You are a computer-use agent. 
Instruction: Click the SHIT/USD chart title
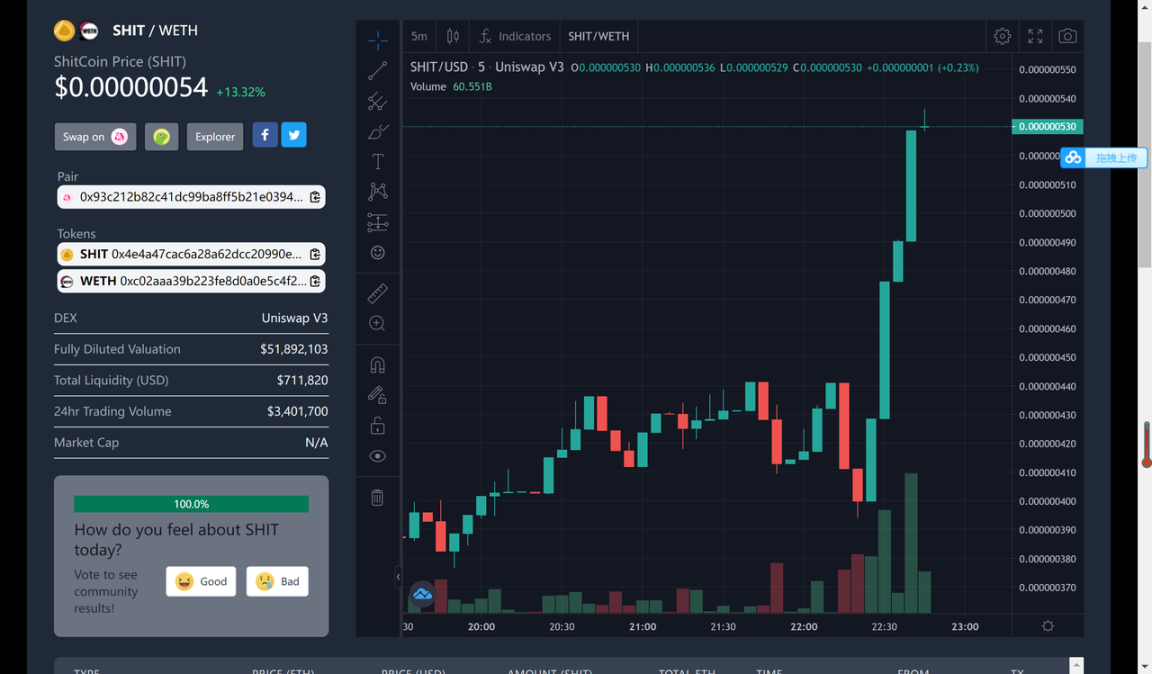439,67
